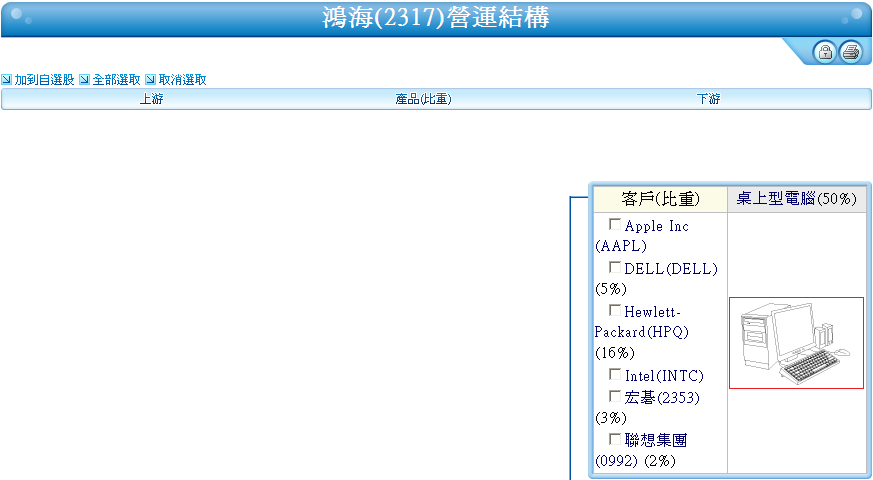Deselect all using 取消選取 link
The height and width of the screenshot is (480, 873).
[x=183, y=80]
